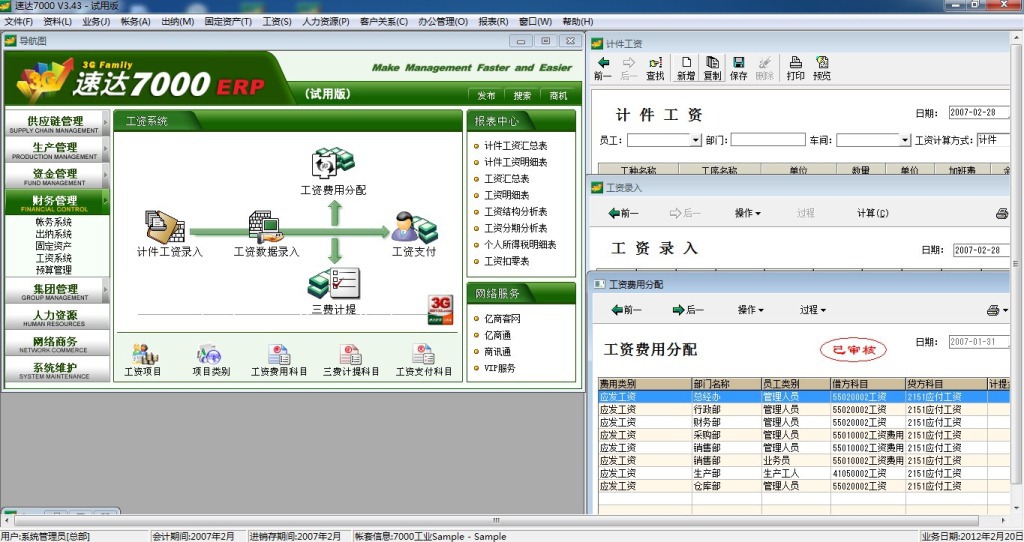The width and height of the screenshot is (1024, 542).
Task: Open 系统维护 sidebar section
Action: click(56, 370)
